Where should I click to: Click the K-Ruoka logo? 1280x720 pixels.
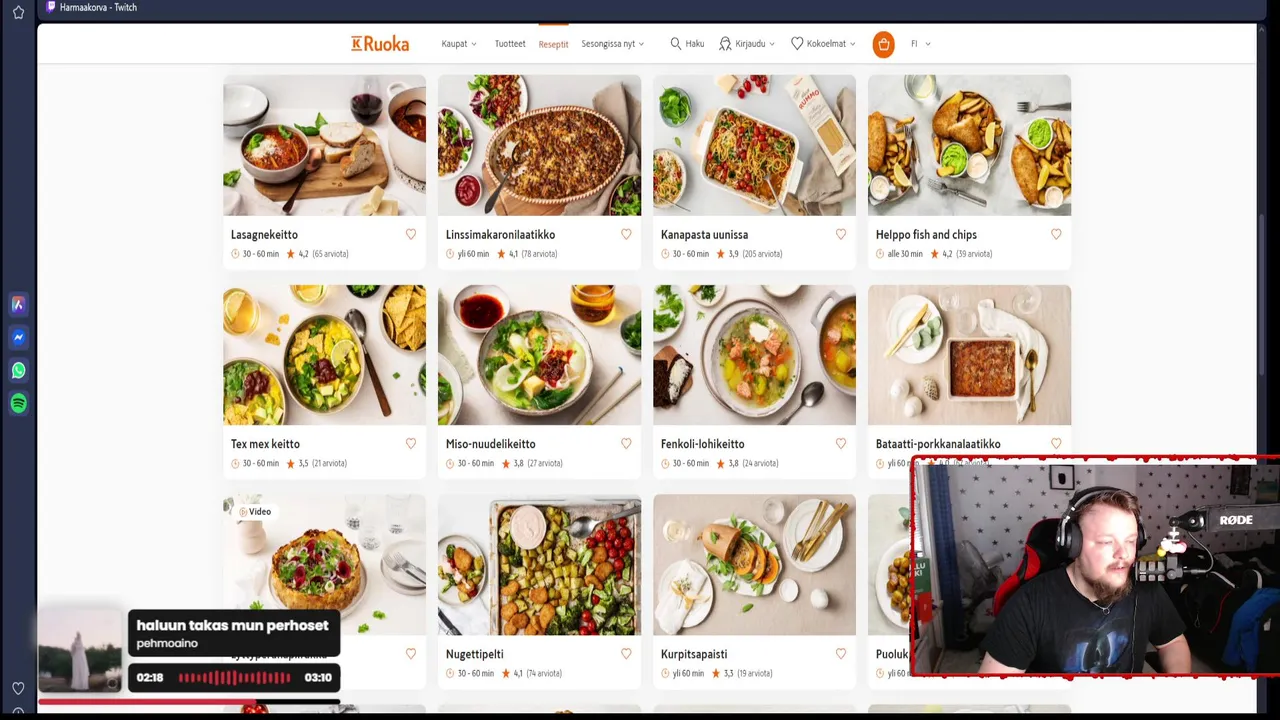(380, 44)
